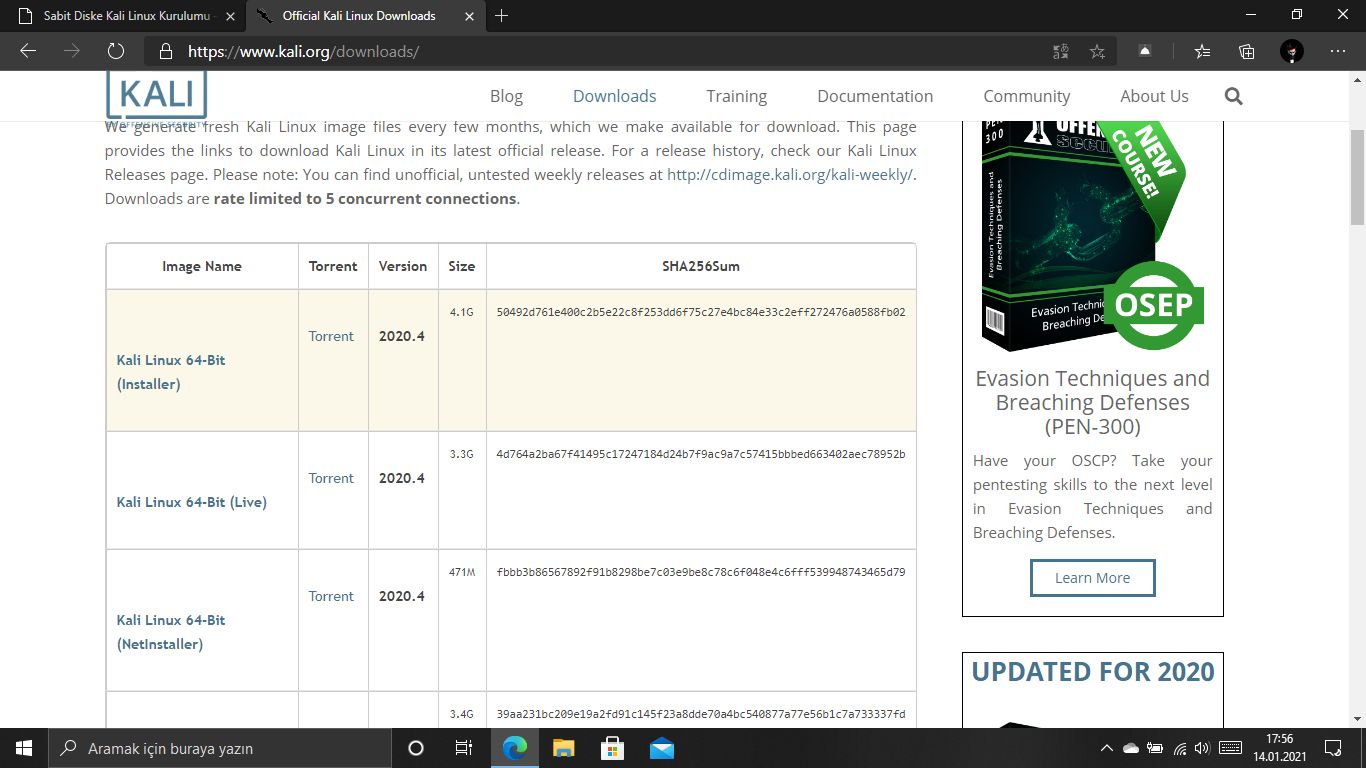The image size is (1366, 768).
Task: Click the page vertical scrollbar thumb
Action: [1357, 178]
